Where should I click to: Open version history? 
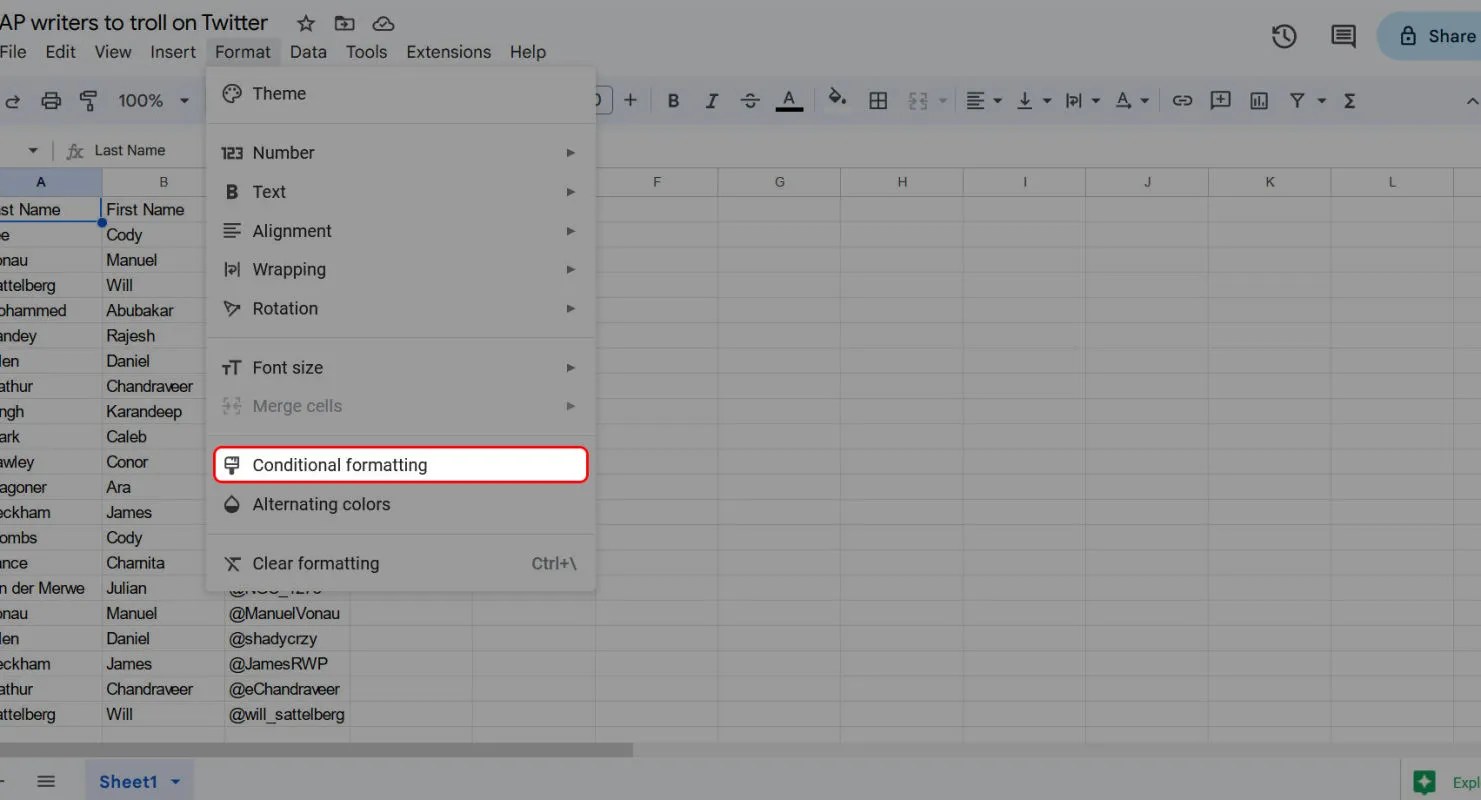(x=1283, y=35)
